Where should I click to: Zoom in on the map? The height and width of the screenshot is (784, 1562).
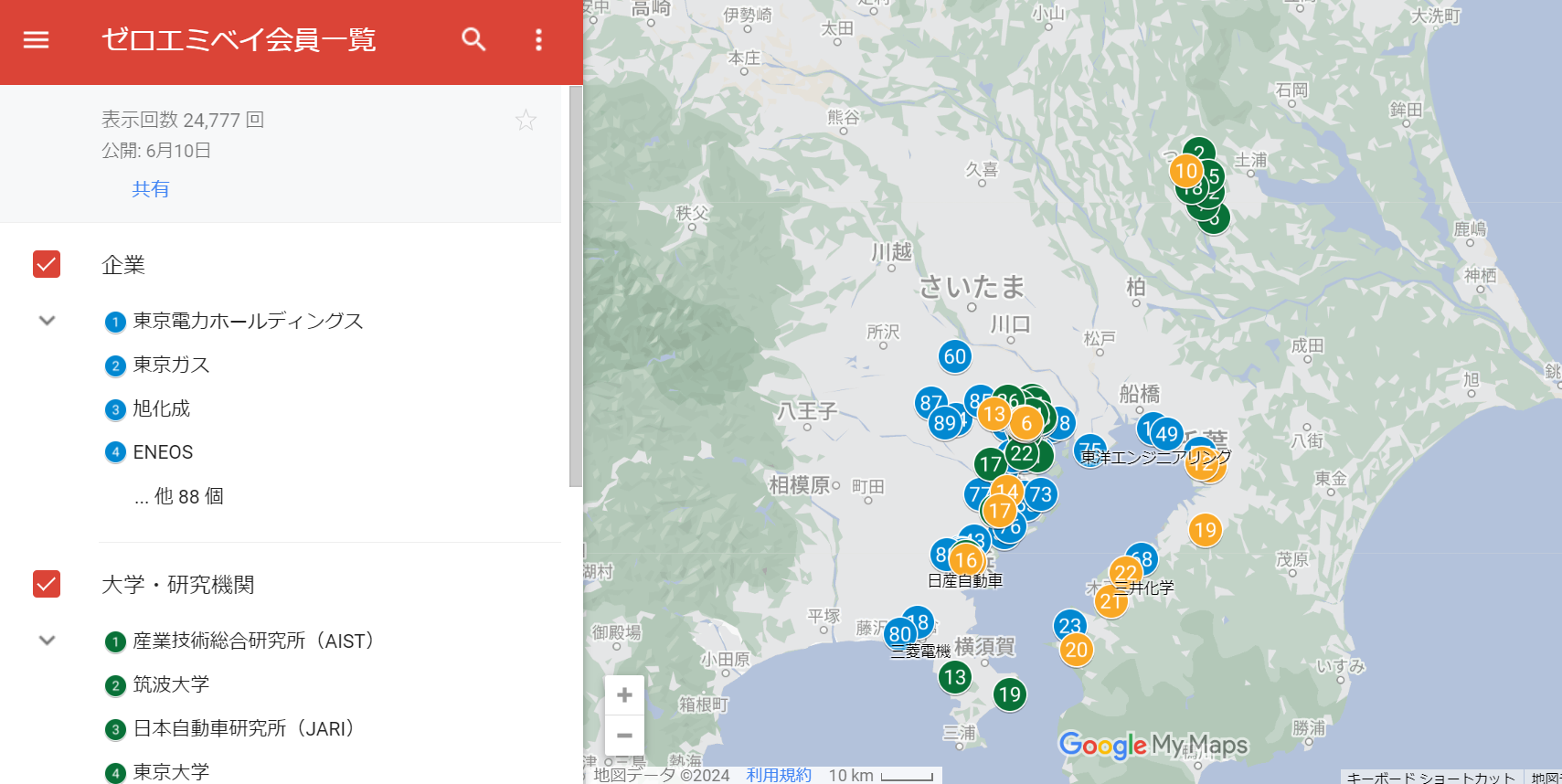624,695
